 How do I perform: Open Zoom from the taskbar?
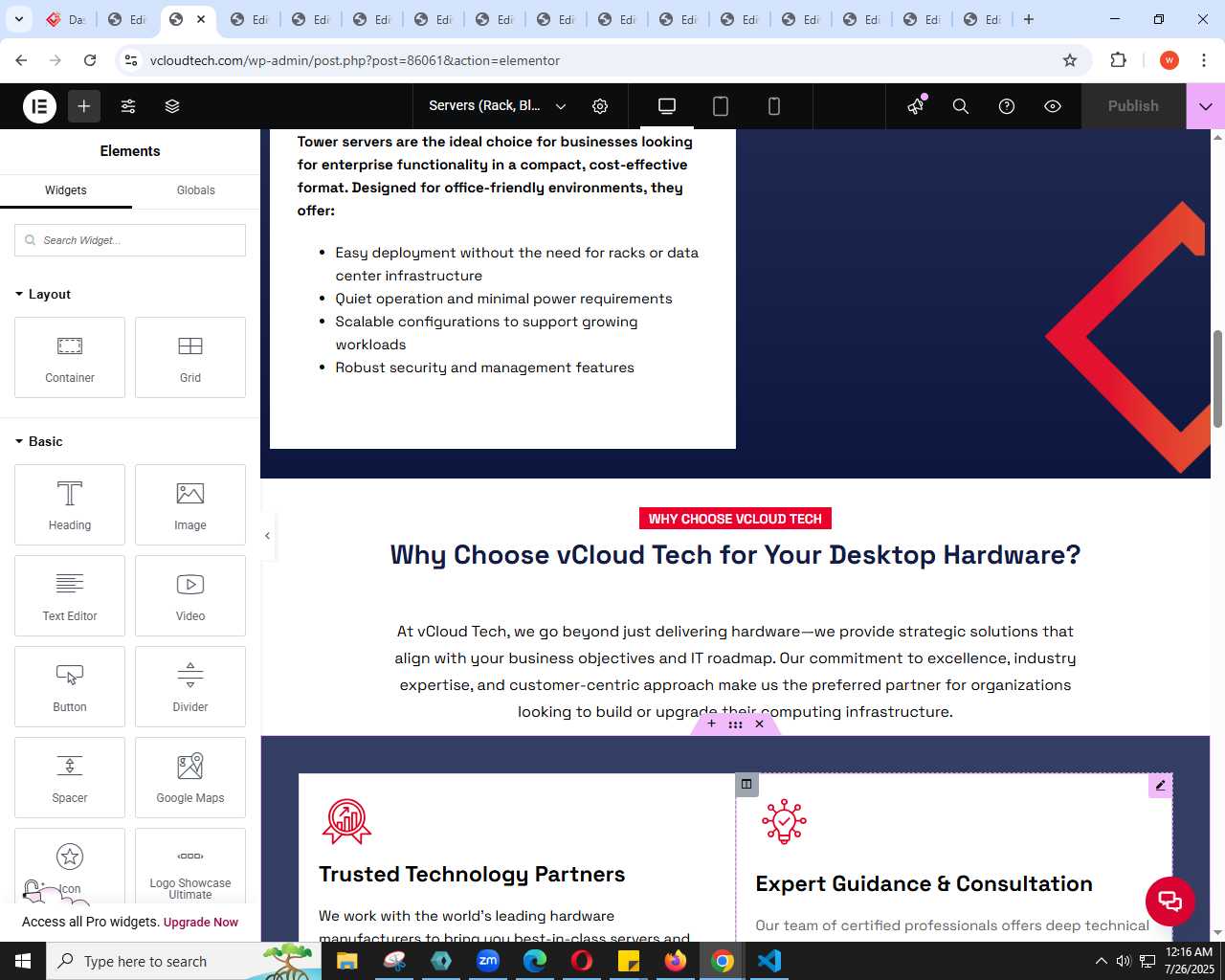(x=488, y=961)
